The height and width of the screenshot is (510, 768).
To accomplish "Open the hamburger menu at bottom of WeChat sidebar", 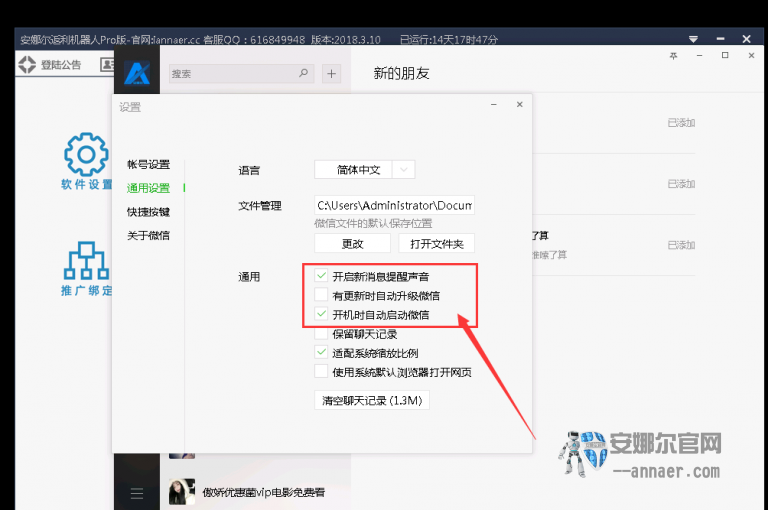I will pyautogui.click(x=137, y=493).
